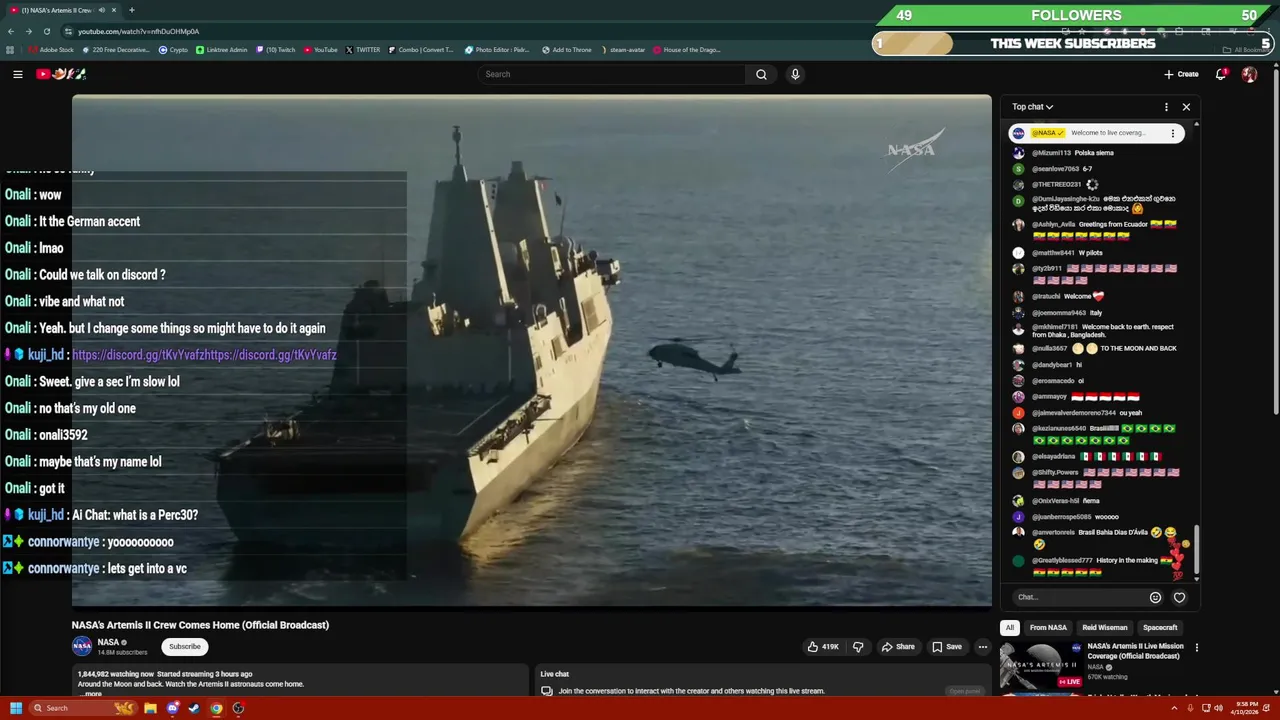1280x720 pixels.
Task: Click the Windows taskbar search box
Action: (83, 708)
